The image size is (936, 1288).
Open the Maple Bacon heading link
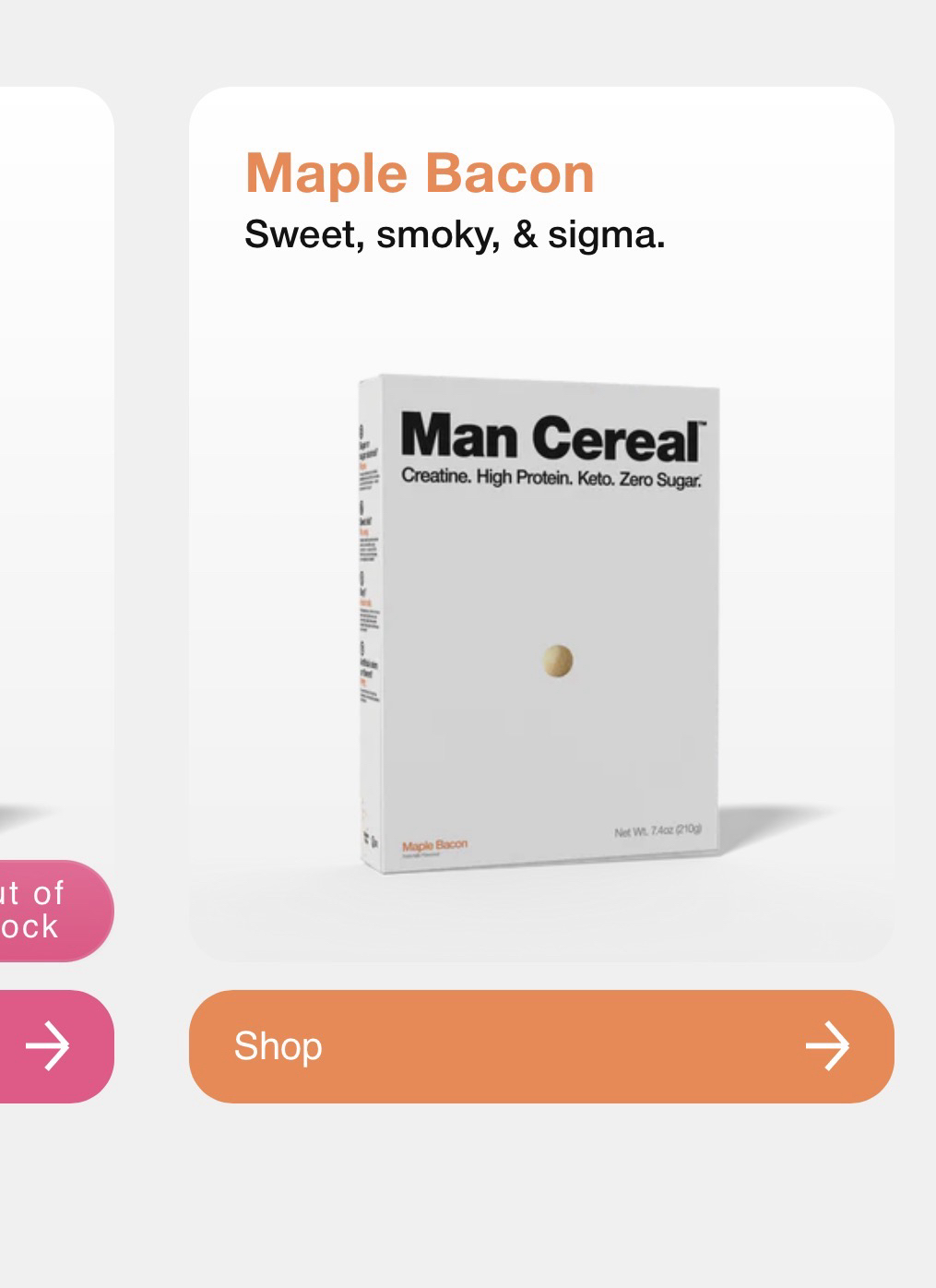(420, 173)
